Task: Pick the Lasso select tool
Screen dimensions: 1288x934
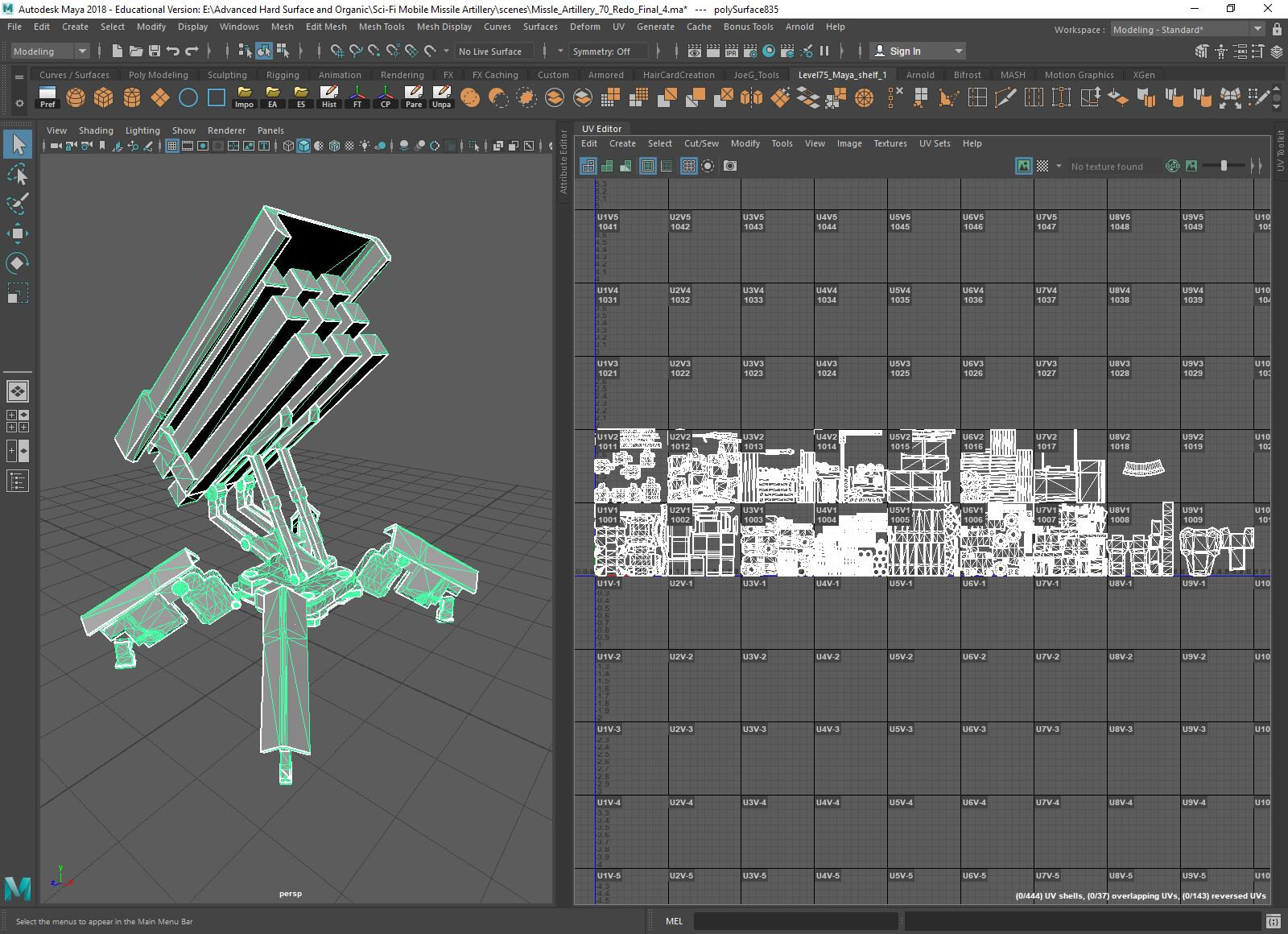Action: click(18, 175)
